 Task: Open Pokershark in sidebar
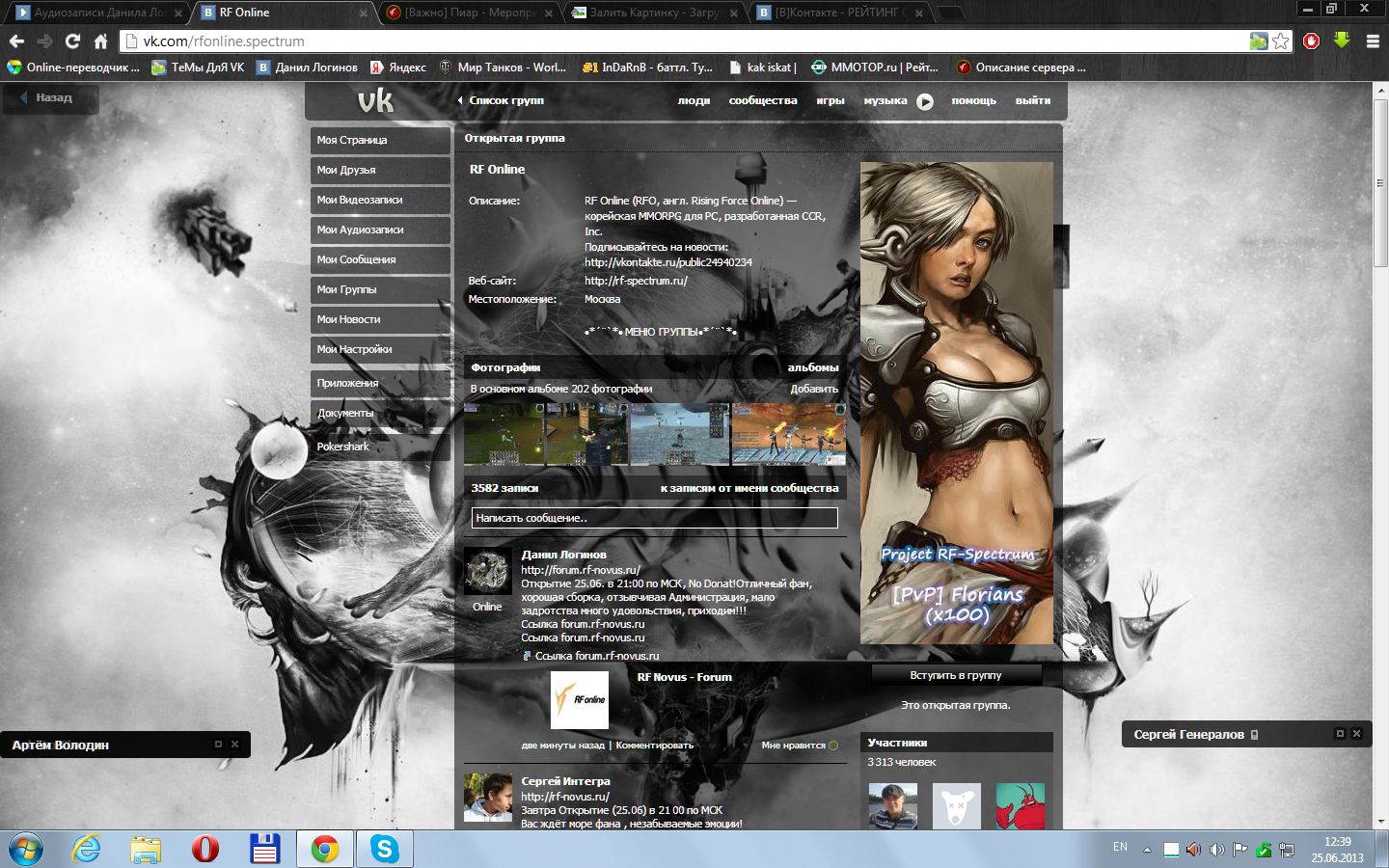380,447
